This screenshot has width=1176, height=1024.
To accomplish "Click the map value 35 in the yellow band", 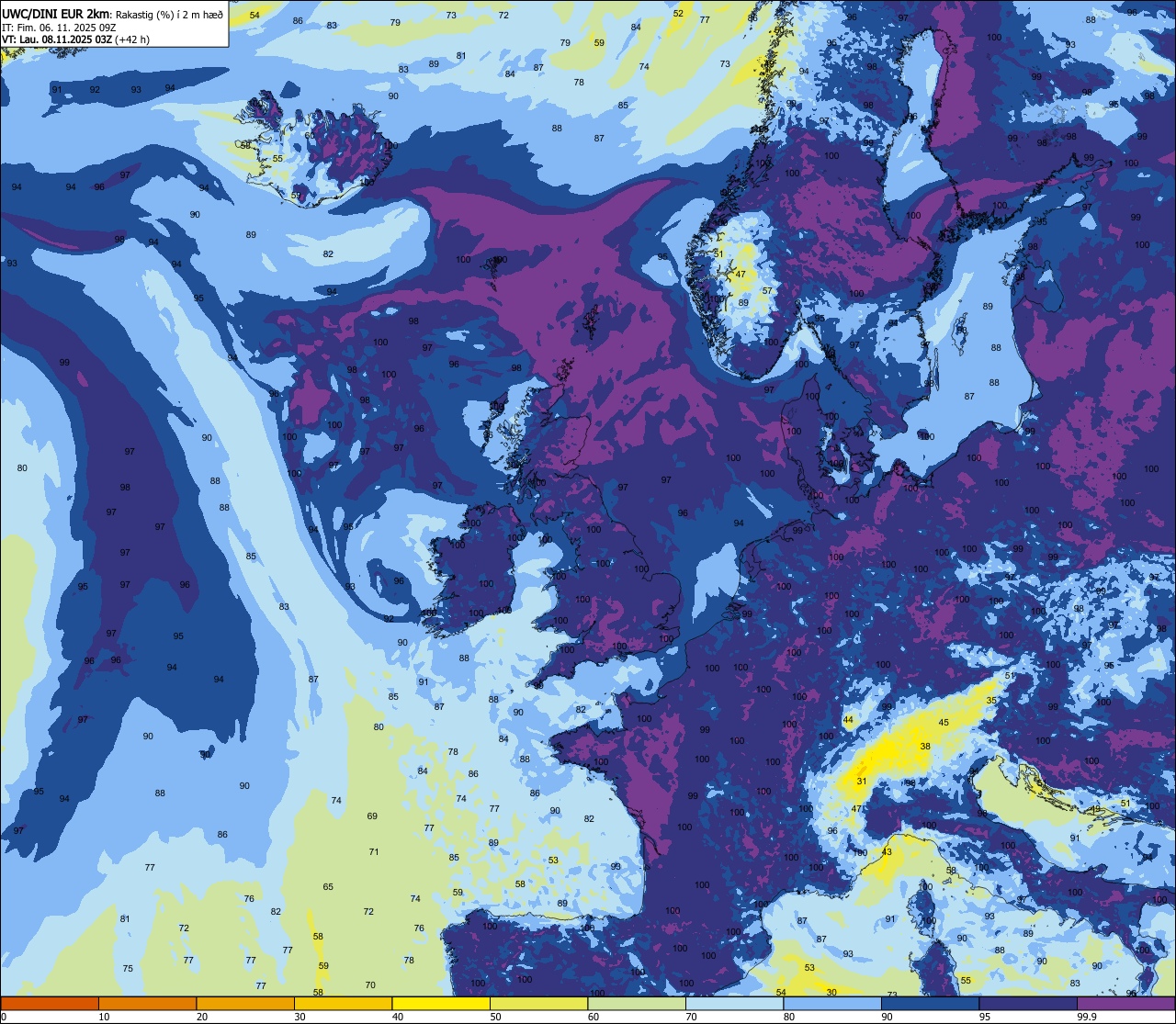I will [x=991, y=701].
